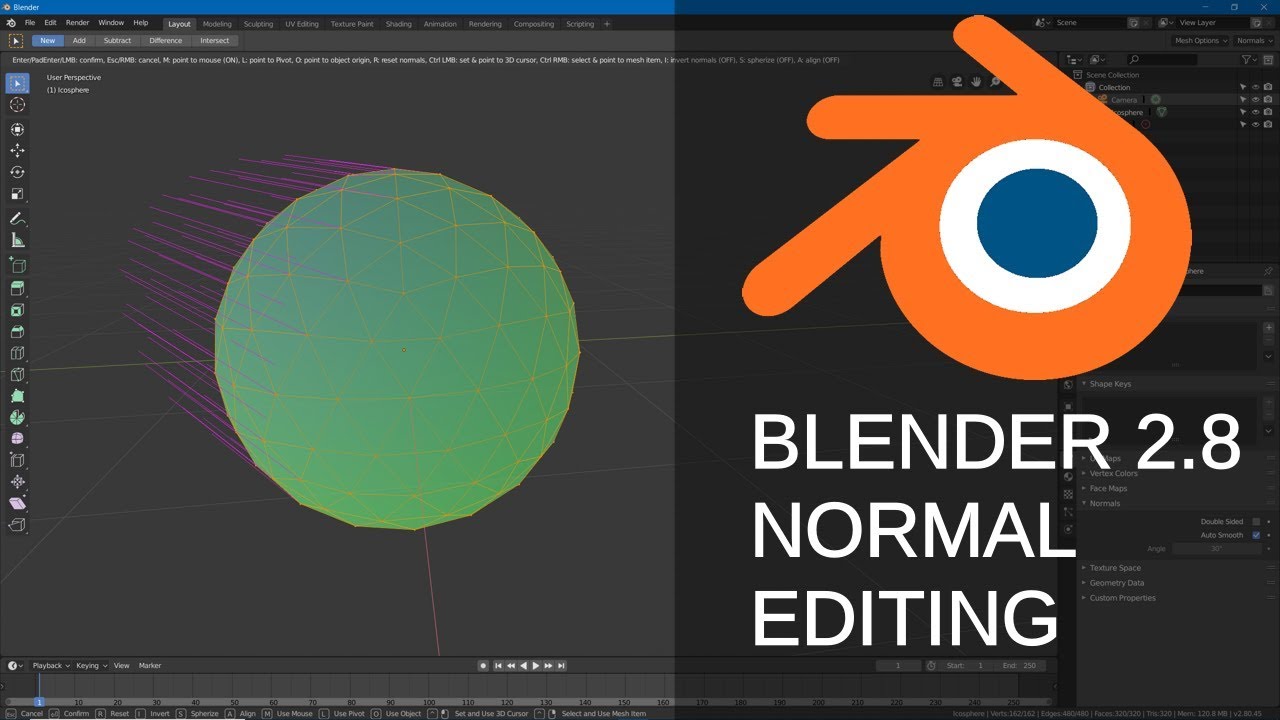Viewport: 1280px width, 720px height.
Task: Uncheck the Auto Smooth checkbox
Action: [x=1256, y=535]
